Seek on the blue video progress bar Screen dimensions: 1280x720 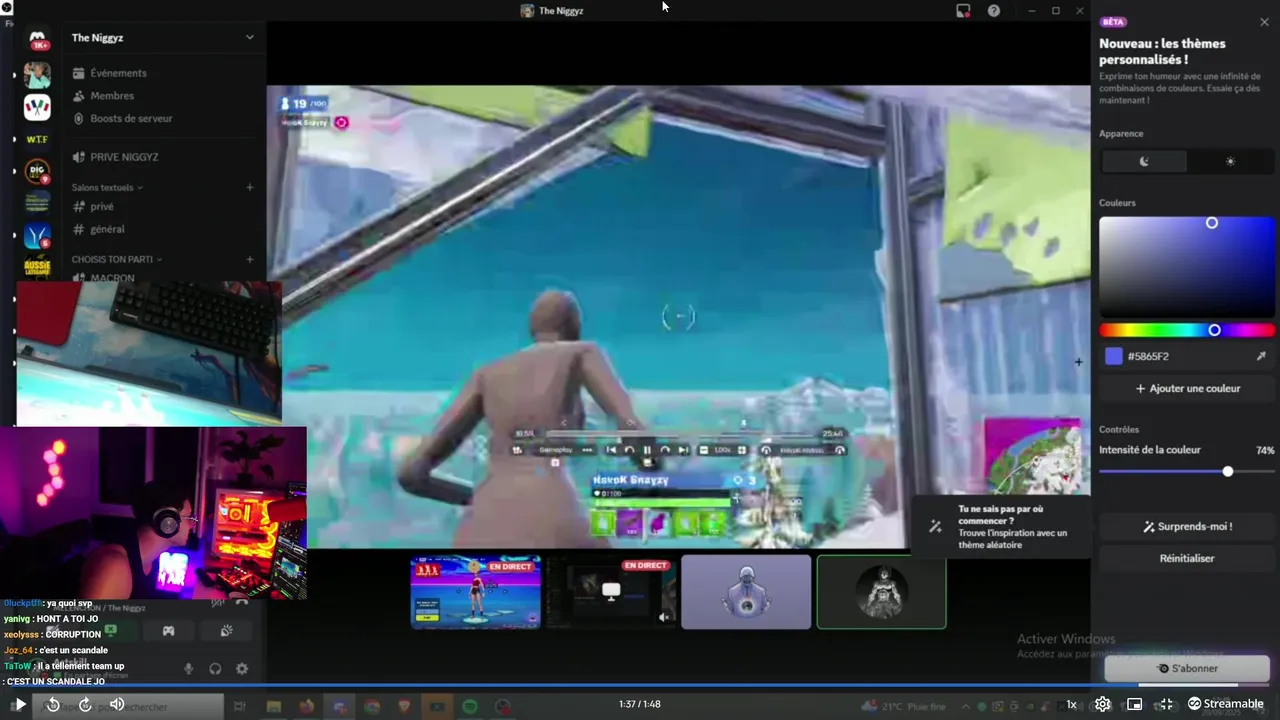pyautogui.click(x=640, y=685)
